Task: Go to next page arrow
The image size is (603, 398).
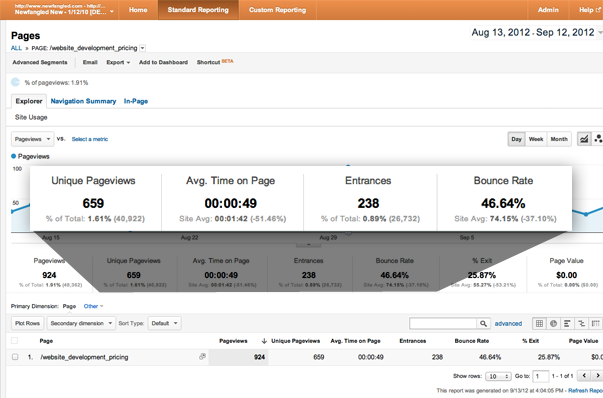Action: tap(597, 376)
